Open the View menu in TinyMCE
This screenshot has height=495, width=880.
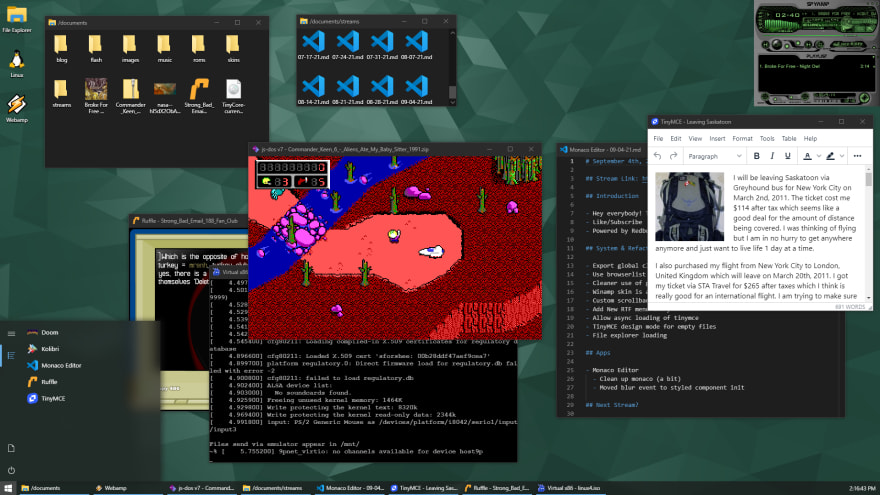point(695,139)
